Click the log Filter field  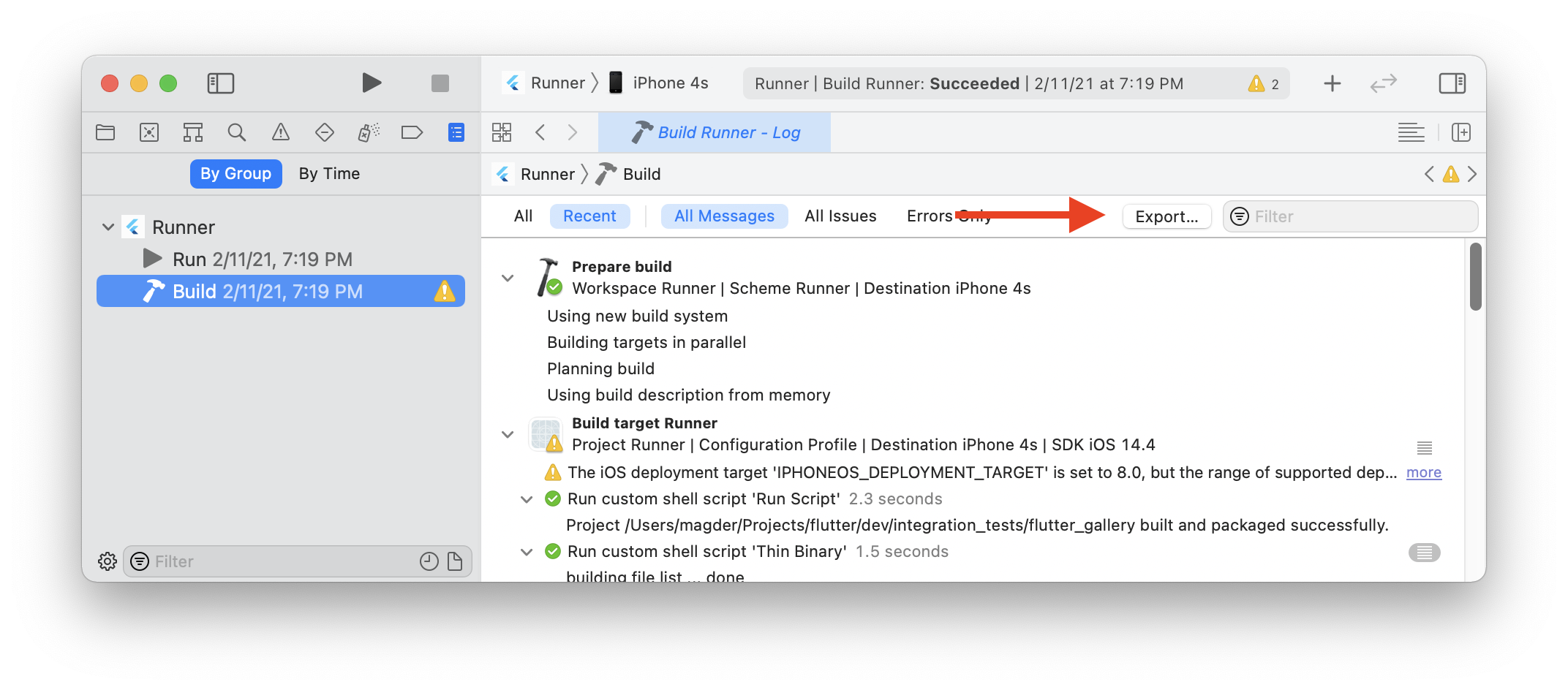1350,216
